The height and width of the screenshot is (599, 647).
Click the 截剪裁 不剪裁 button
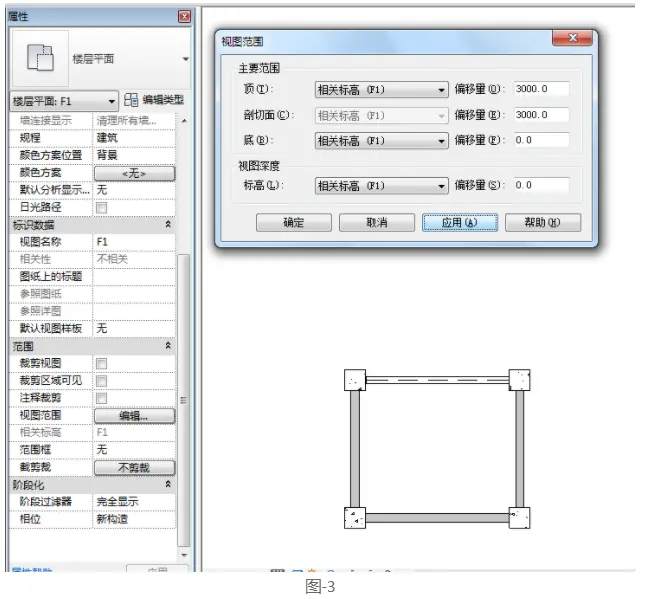(x=135, y=467)
